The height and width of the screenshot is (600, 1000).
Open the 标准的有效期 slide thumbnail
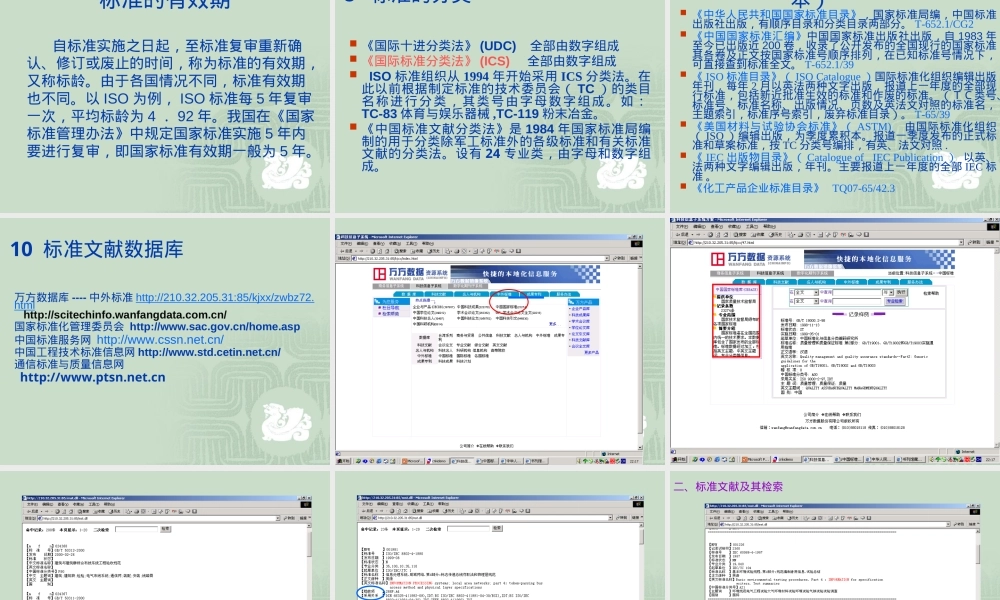[x=165, y=105]
